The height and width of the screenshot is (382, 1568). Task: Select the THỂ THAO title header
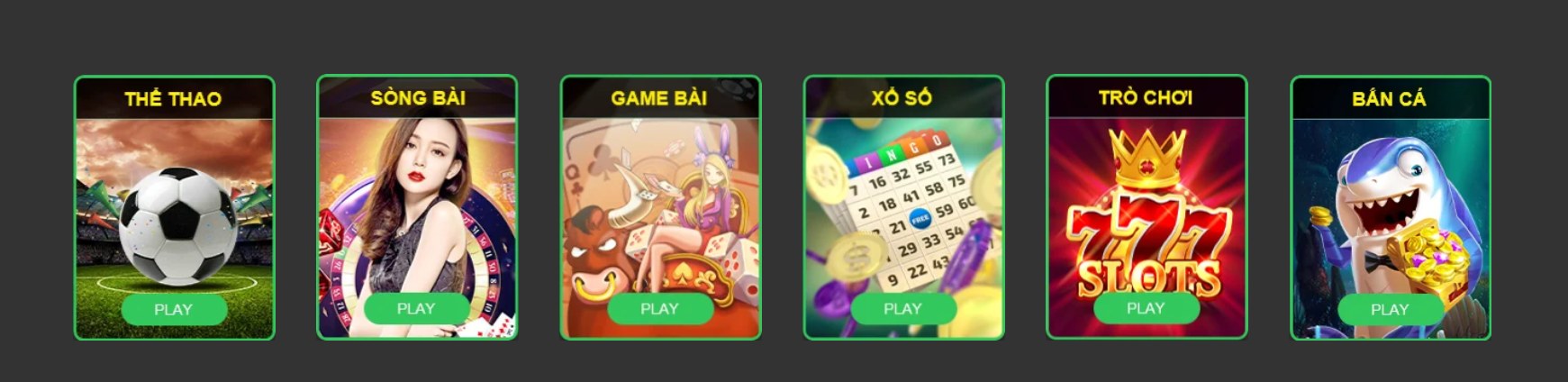click(173, 99)
